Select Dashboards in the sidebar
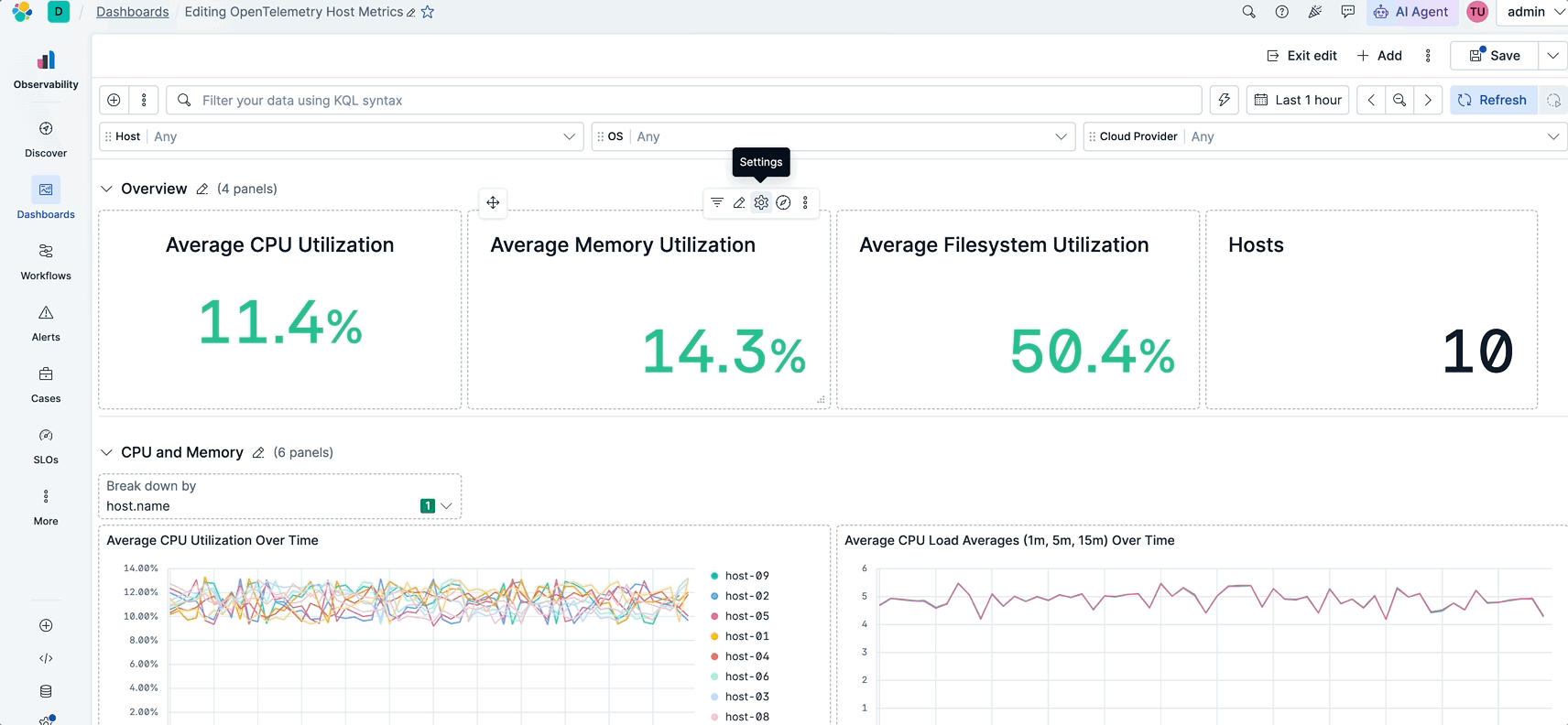The height and width of the screenshot is (725, 1568). [x=46, y=199]
